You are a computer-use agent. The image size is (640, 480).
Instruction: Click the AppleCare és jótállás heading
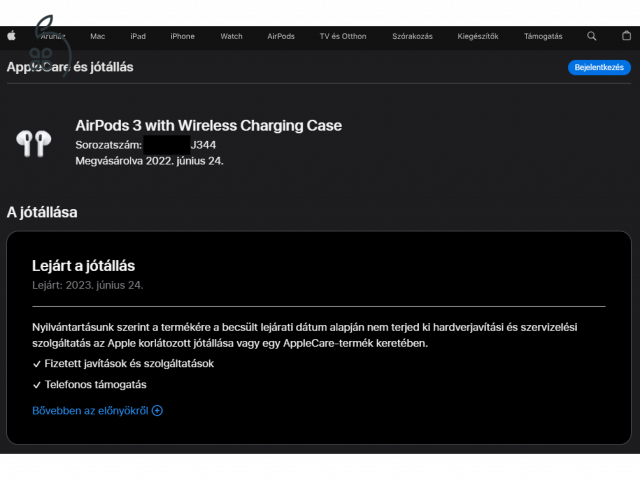70,67
